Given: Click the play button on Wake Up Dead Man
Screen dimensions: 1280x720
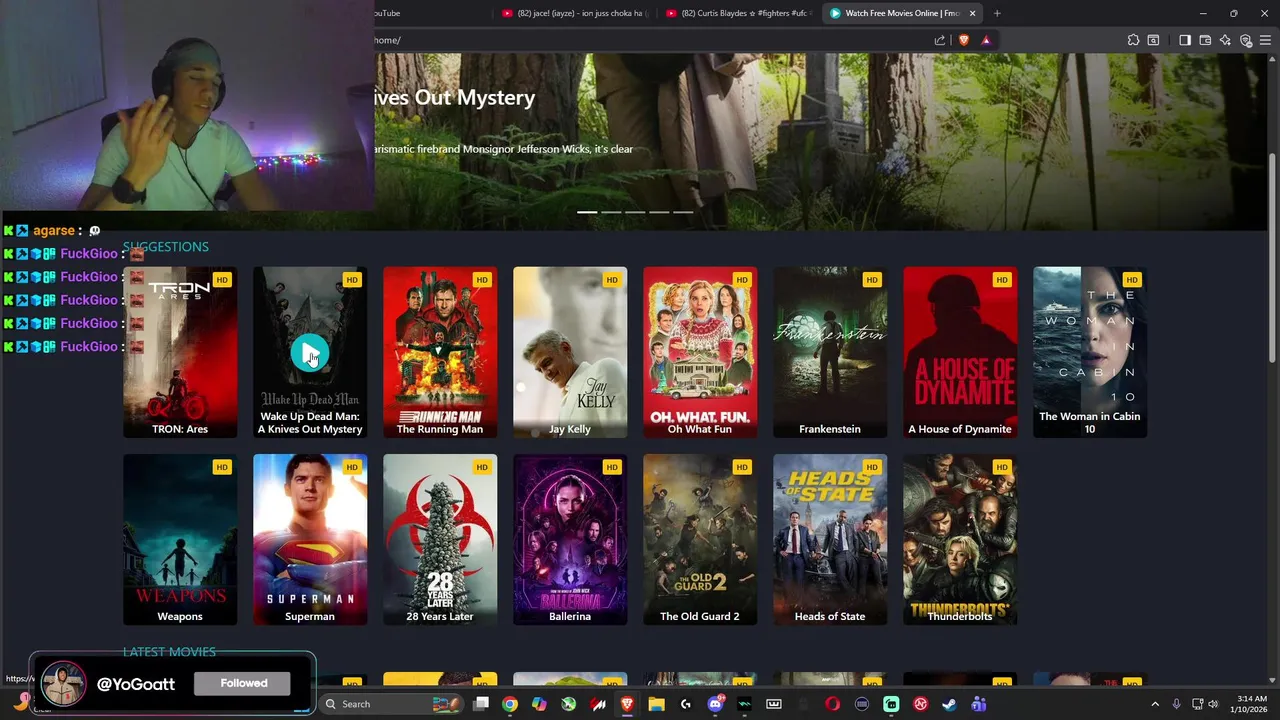Looking at the screenshot, I should click(310, 353).
